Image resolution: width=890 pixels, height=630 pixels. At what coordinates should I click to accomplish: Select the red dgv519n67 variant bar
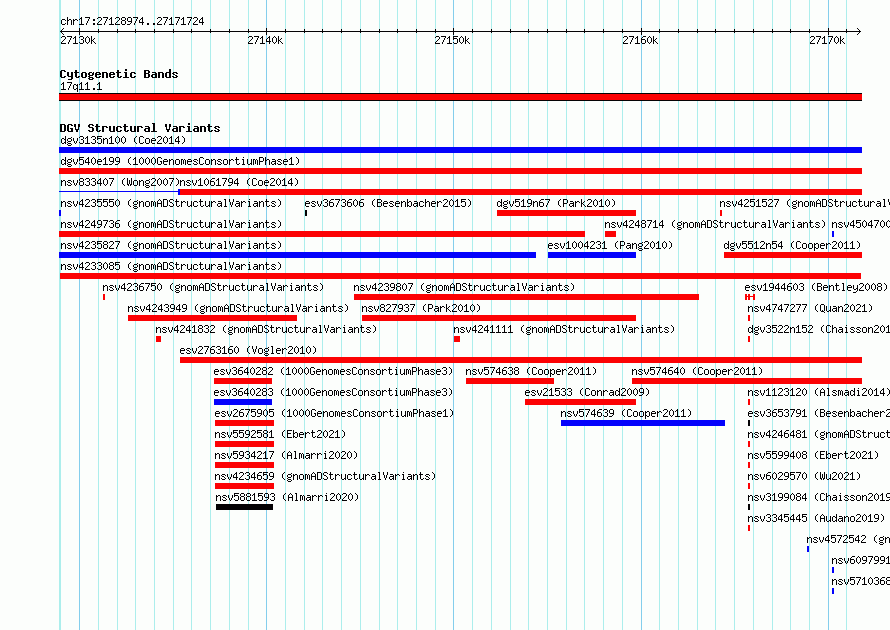coord(566,213)
